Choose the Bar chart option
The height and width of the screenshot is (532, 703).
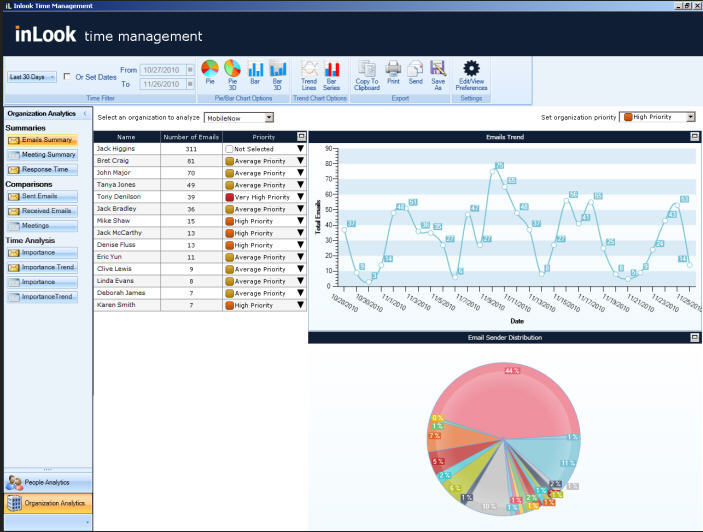[x=255, y=72]
